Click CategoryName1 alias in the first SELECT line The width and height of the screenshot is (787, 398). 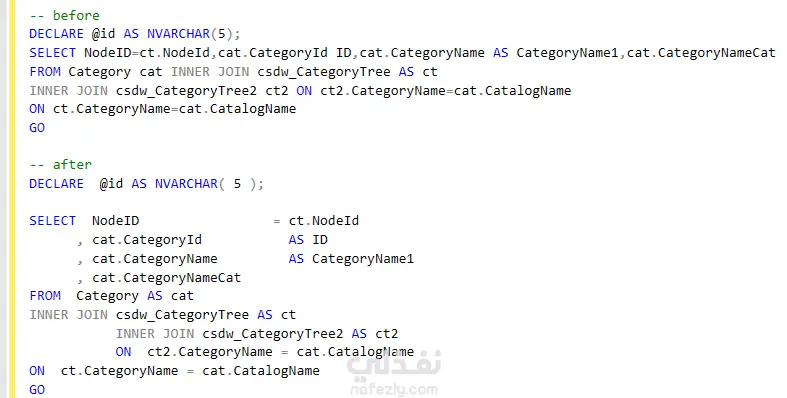(567, 53)
